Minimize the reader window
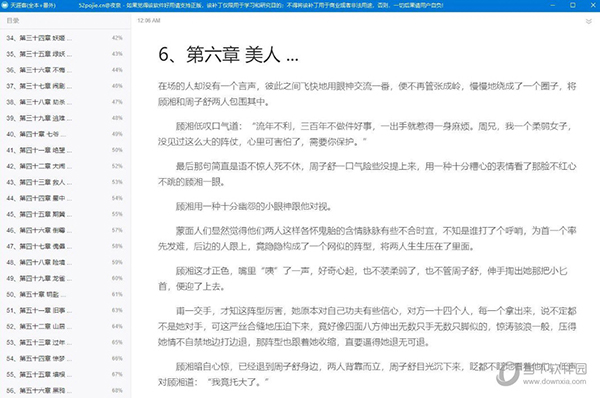 tap(553, 5)
